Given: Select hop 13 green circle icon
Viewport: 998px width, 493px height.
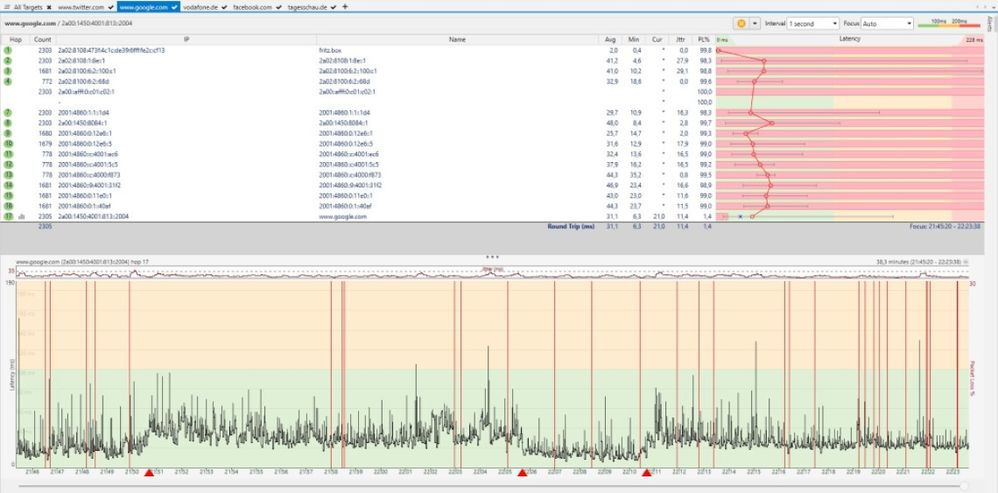Looking at the screenshot, I should [8, 175].
